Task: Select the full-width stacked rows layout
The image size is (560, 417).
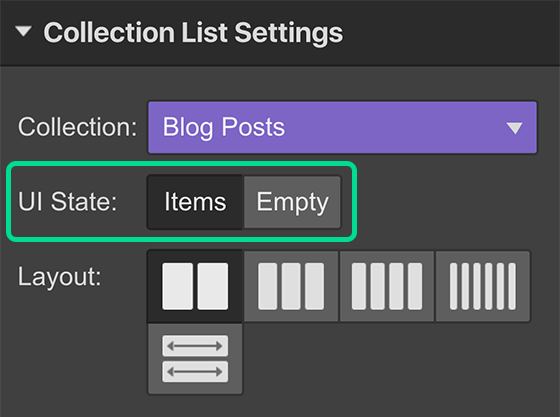Action: (x=195, y=359)
